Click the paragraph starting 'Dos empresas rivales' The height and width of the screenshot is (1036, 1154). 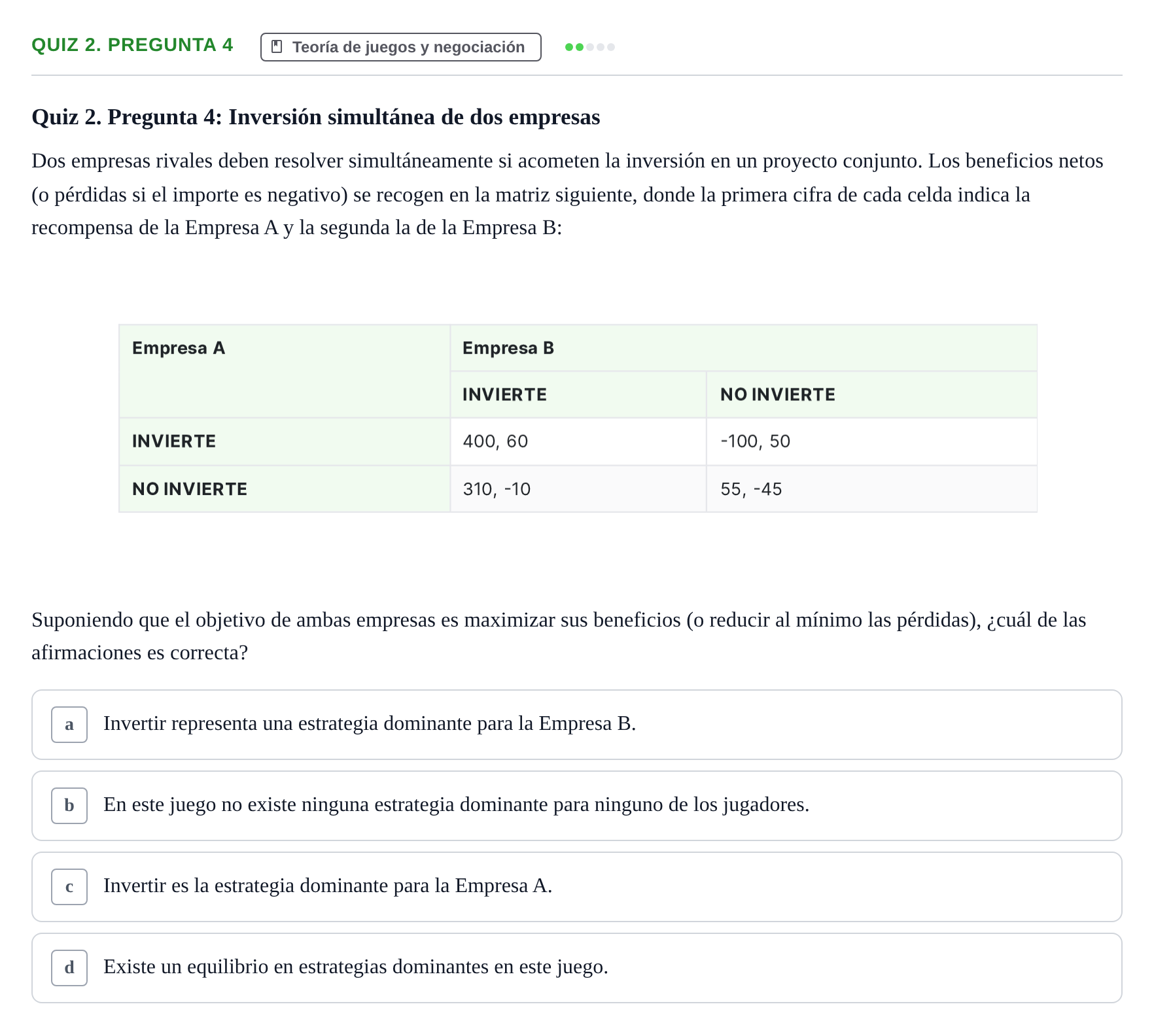click(x=568, y=194)
